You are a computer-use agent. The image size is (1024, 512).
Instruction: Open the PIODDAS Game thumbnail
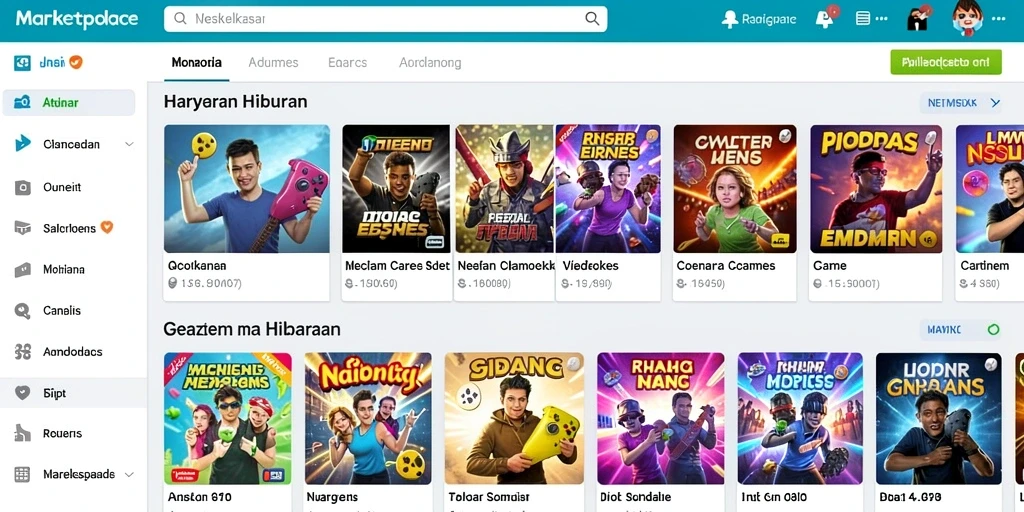tap(876, 189)
